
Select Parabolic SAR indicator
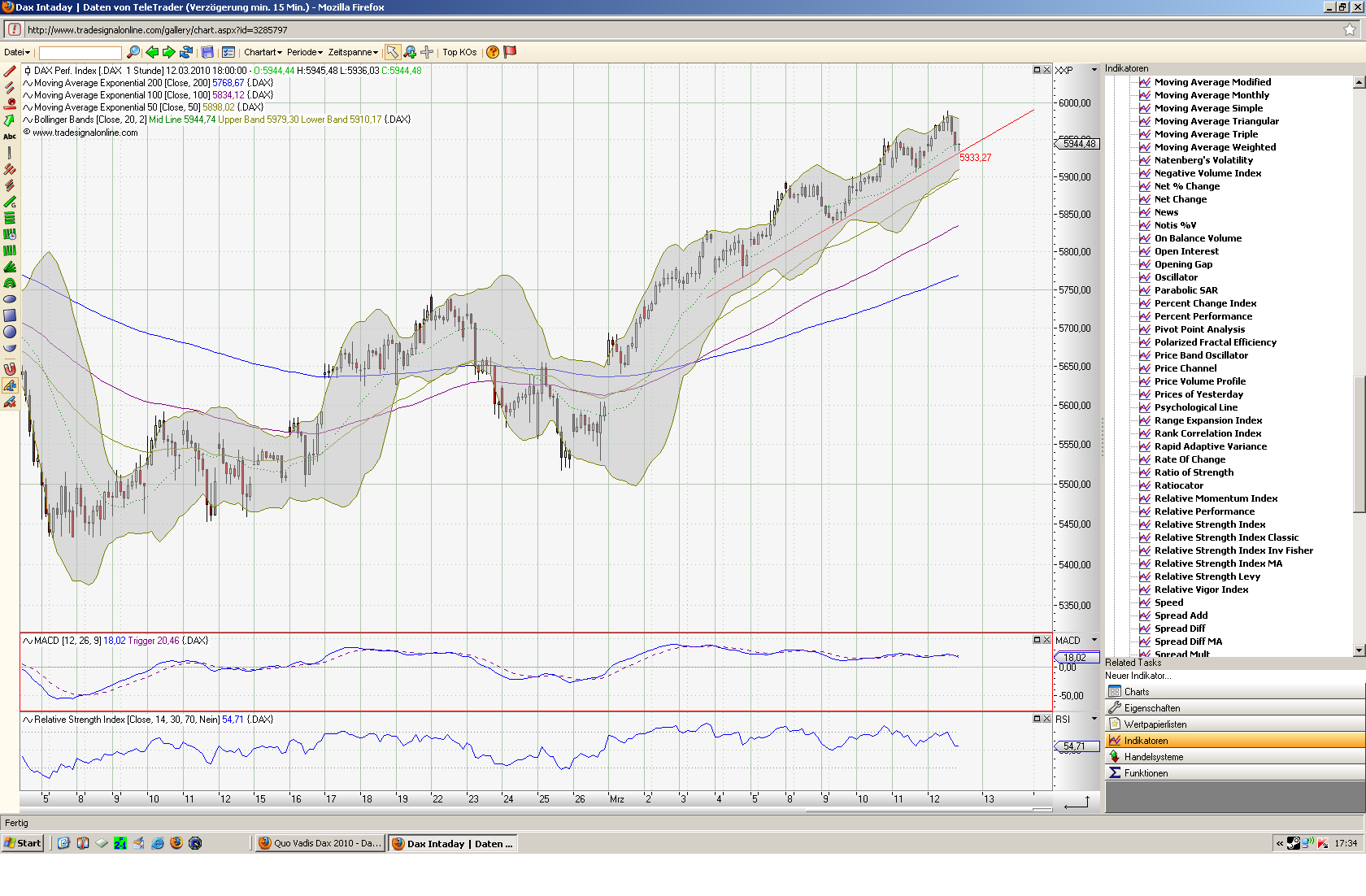pyautogui.click(x=1185, y=290)
